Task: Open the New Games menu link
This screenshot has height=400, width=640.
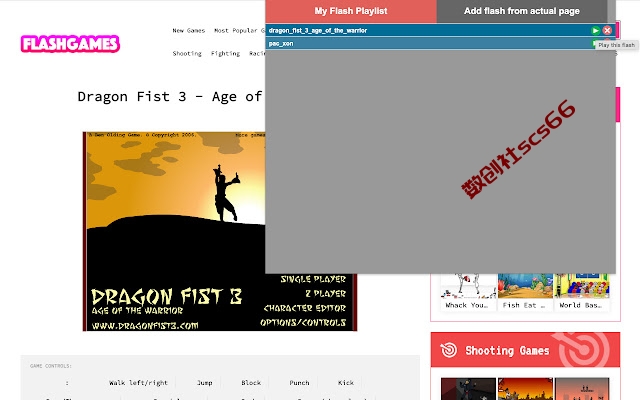Action: click(189, 31)
